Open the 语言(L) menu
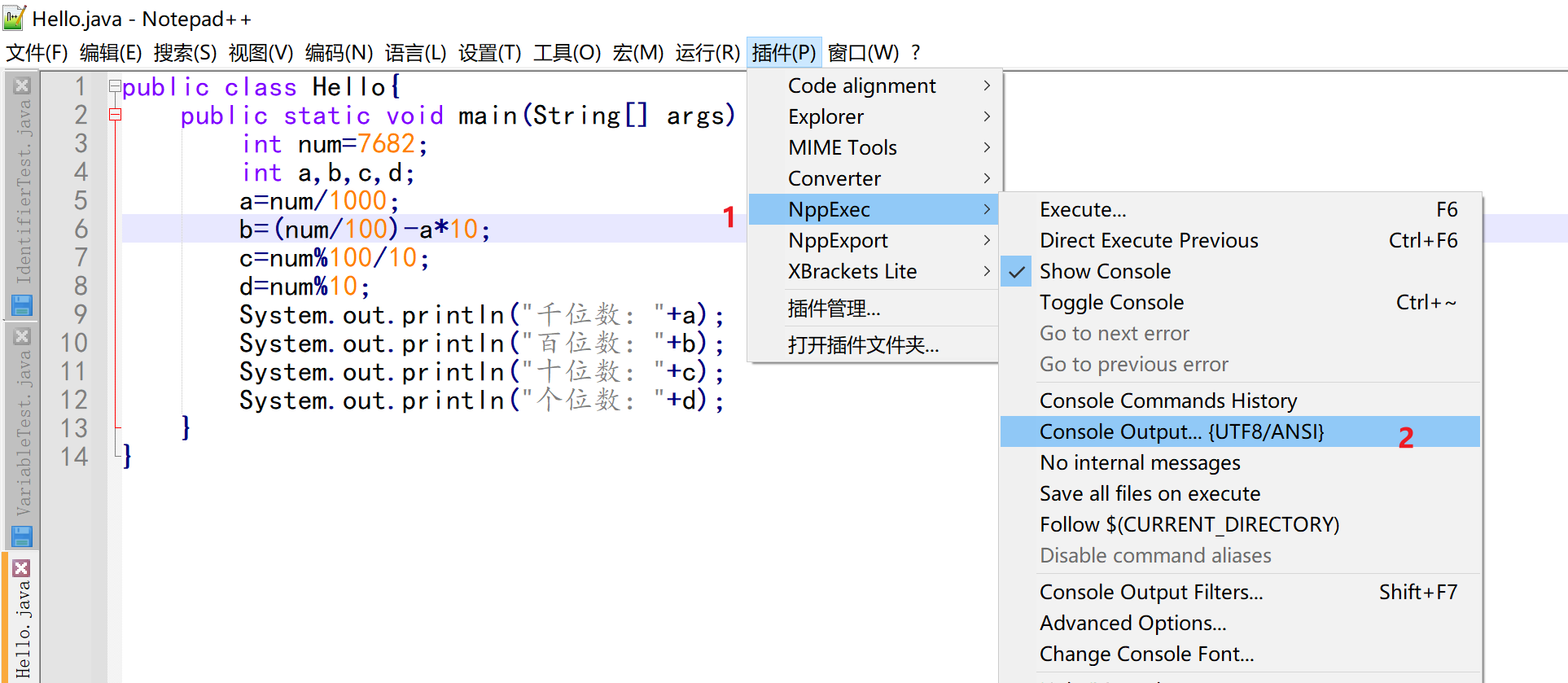 click(415, 53)
